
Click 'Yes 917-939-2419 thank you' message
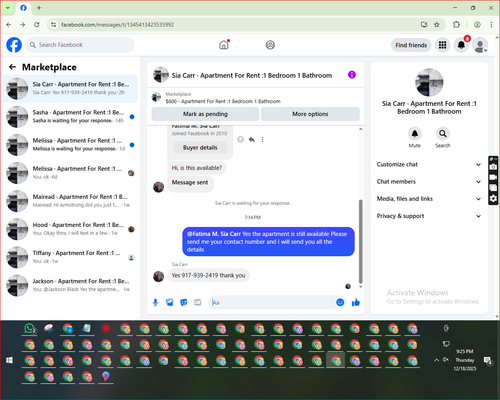click(x=208, y=275)
